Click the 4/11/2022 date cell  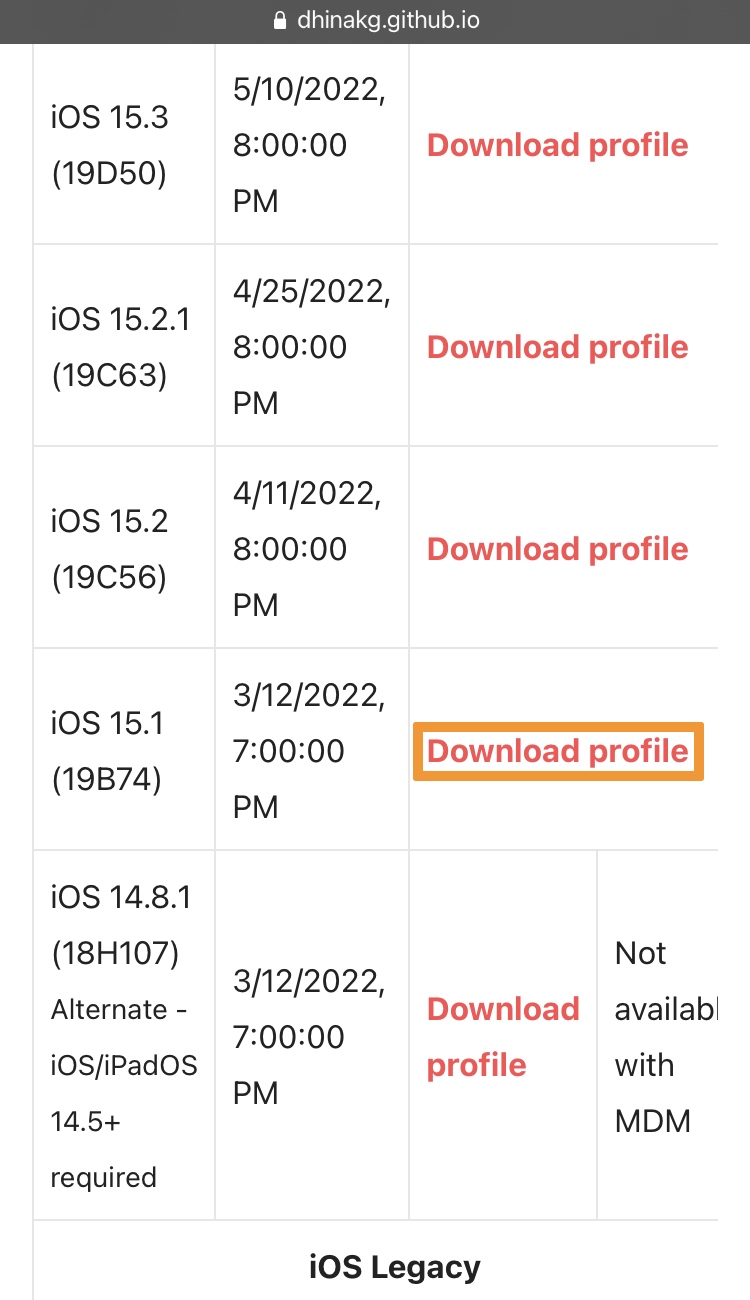(306, 549)
